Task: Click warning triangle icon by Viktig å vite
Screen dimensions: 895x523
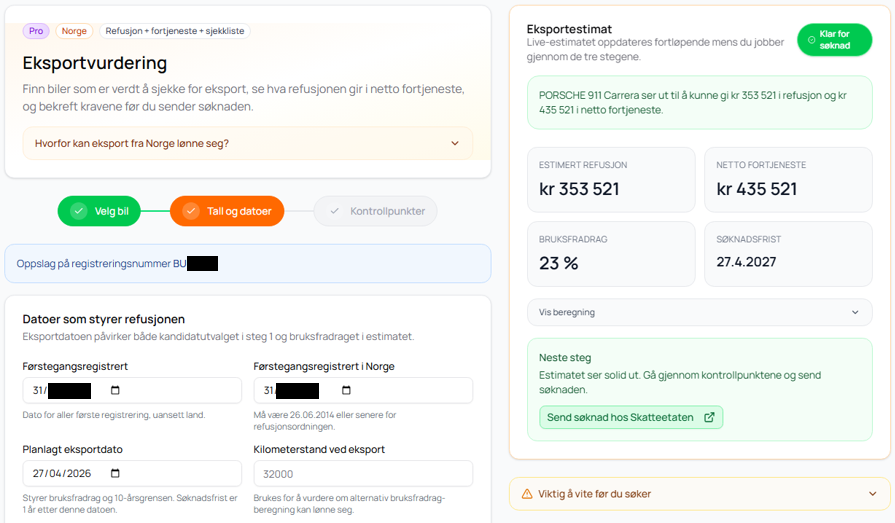Action: [x=527, y=493]
